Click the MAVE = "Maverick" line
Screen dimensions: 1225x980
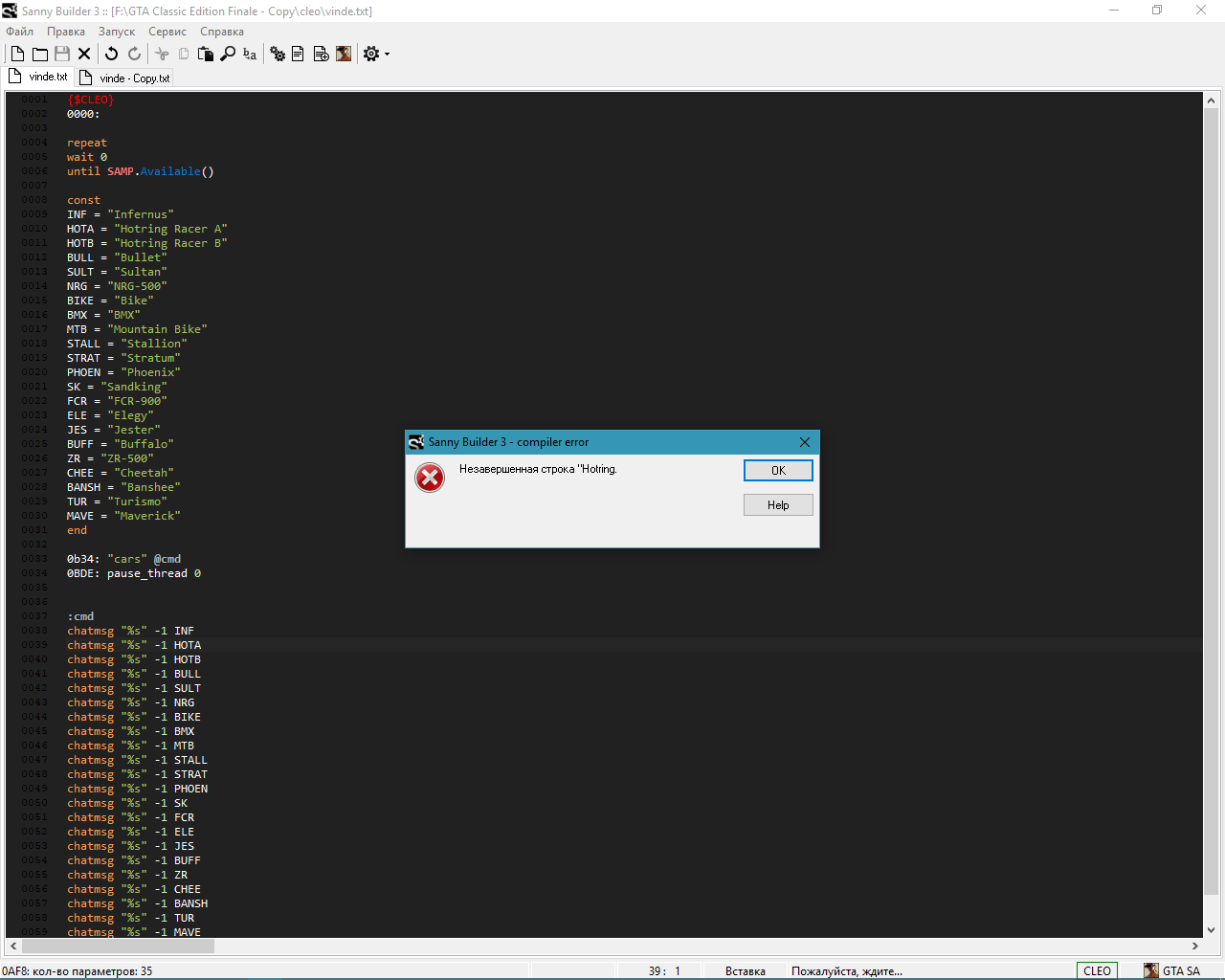coord(123,516)
